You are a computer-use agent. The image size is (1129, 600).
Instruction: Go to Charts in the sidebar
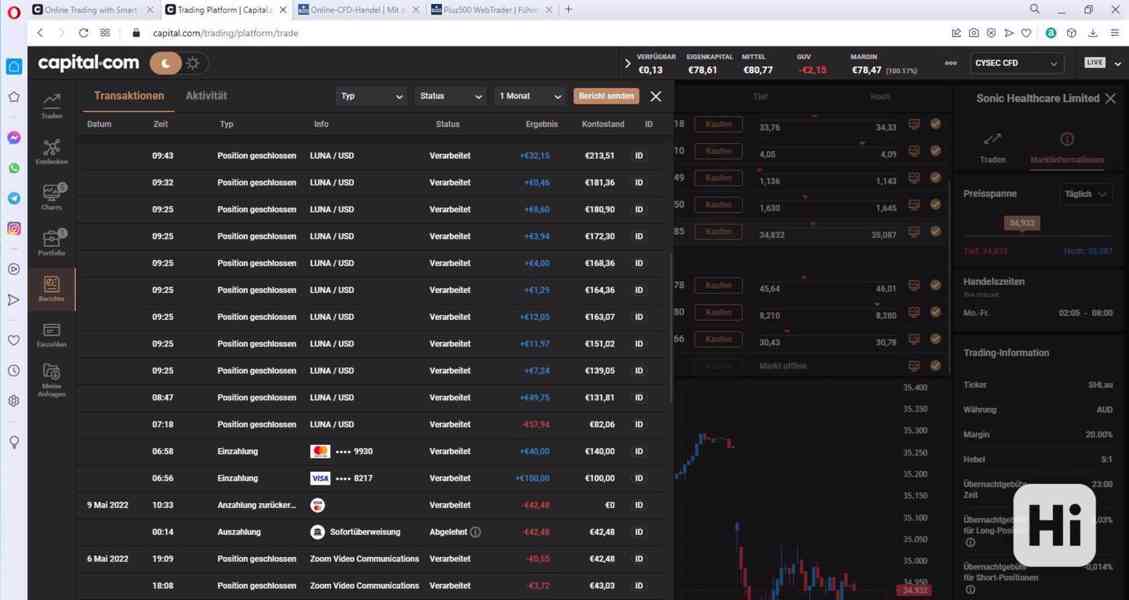tap(51, 196)
